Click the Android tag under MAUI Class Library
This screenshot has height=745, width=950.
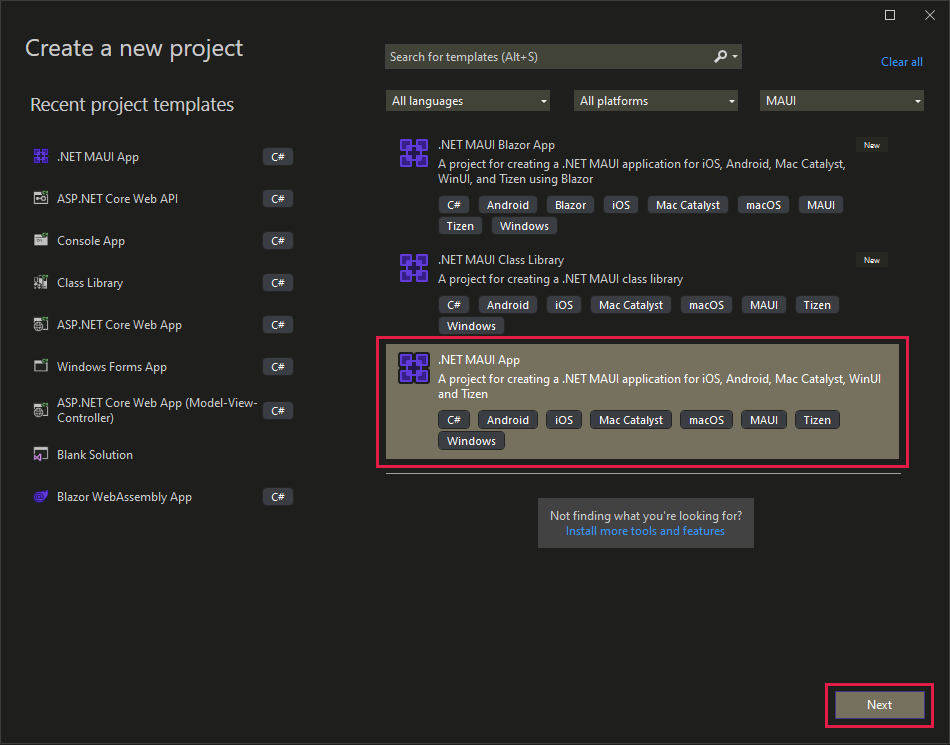tap(508, 305)
